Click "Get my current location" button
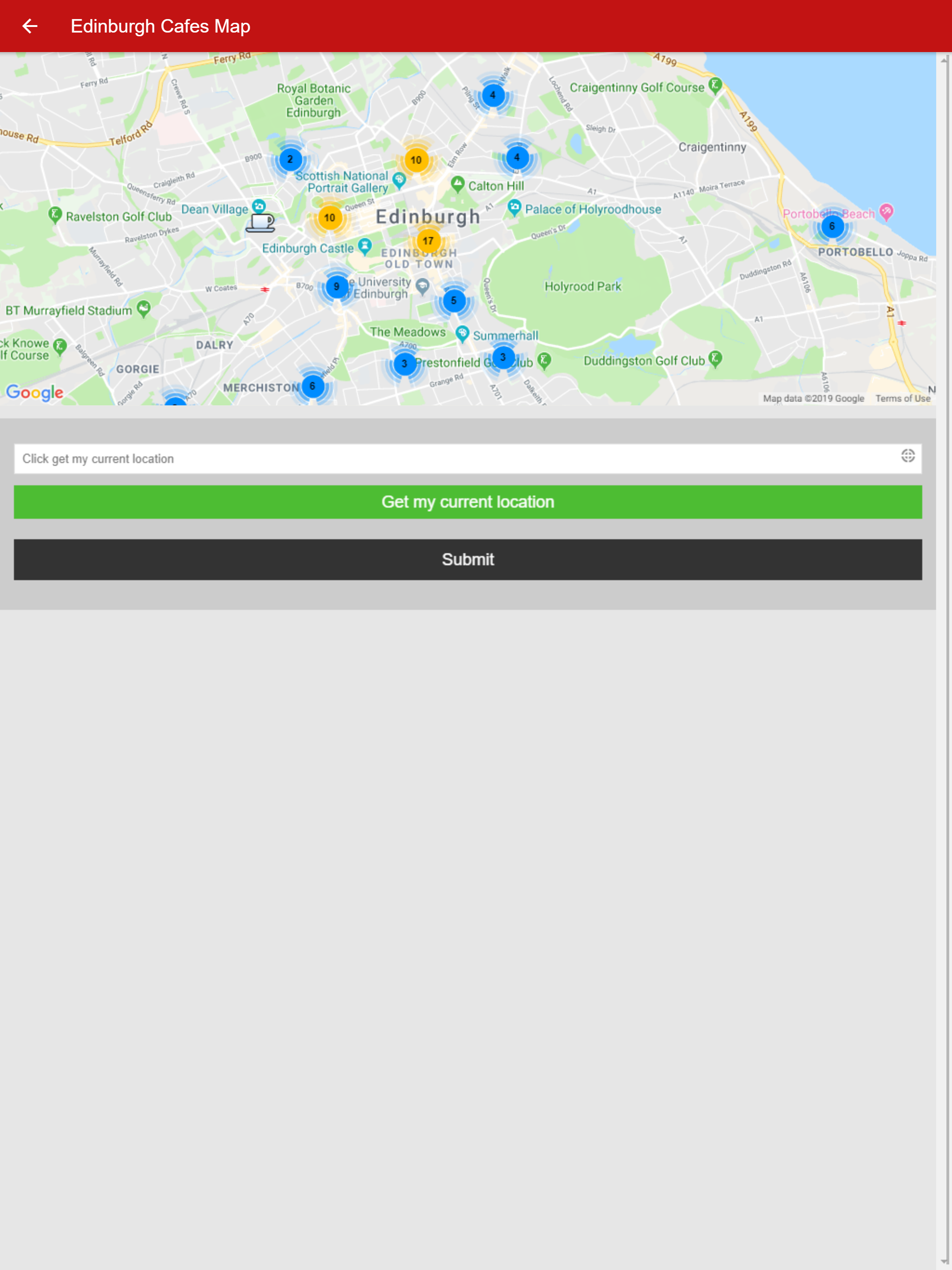952x1270 pixels. coord(468,502)
